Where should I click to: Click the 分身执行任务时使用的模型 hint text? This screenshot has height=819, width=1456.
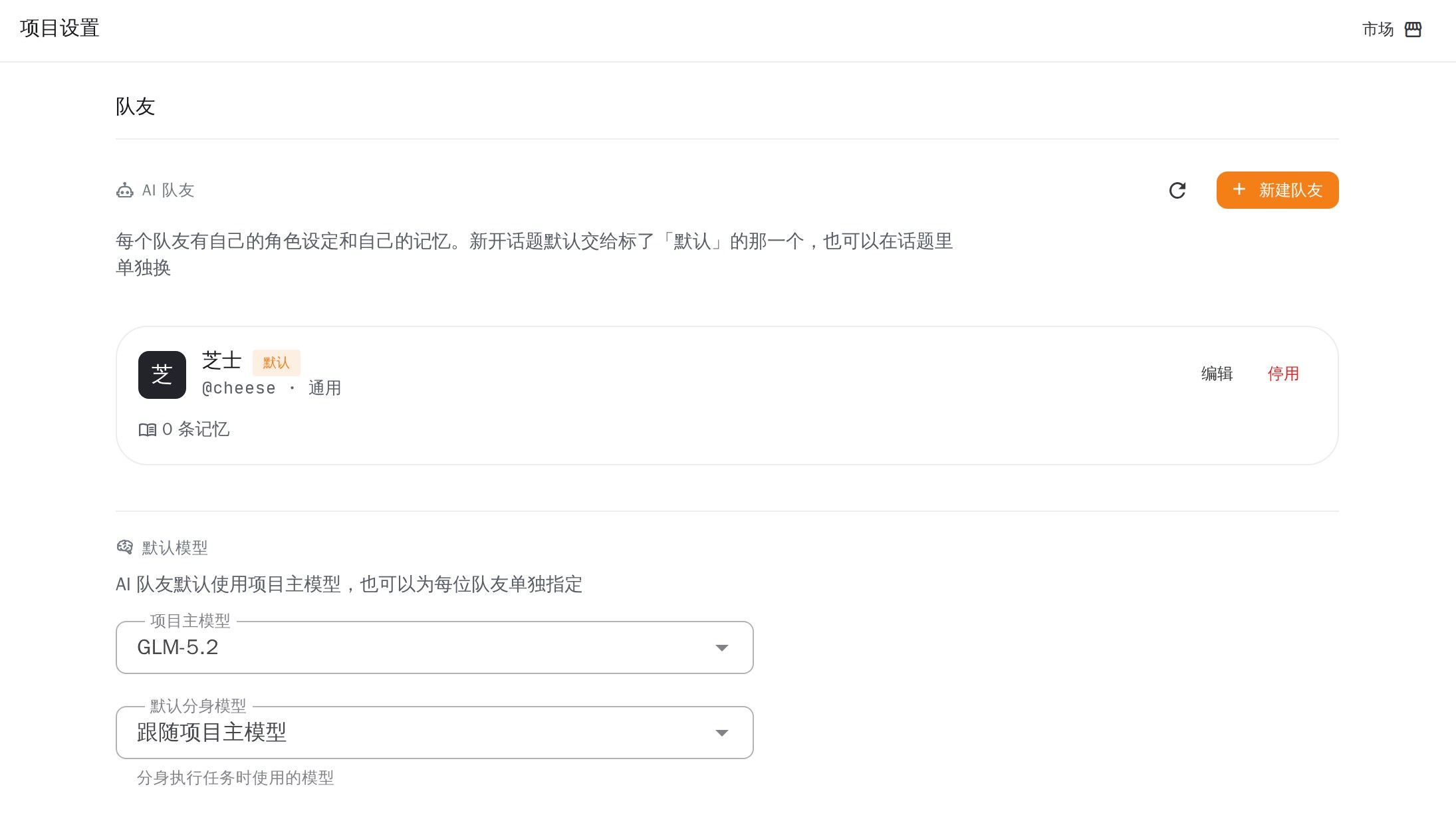click(235, 778)
